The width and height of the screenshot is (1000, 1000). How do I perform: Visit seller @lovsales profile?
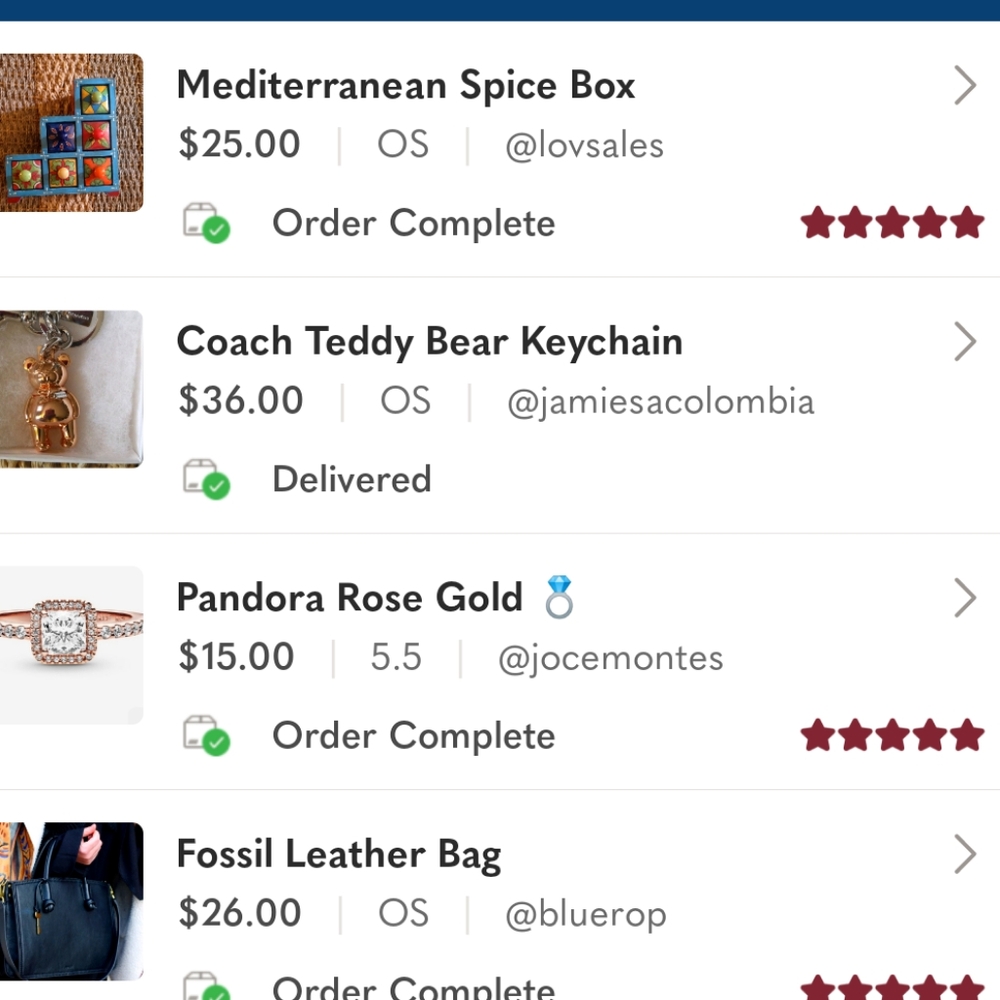[584, 146]
